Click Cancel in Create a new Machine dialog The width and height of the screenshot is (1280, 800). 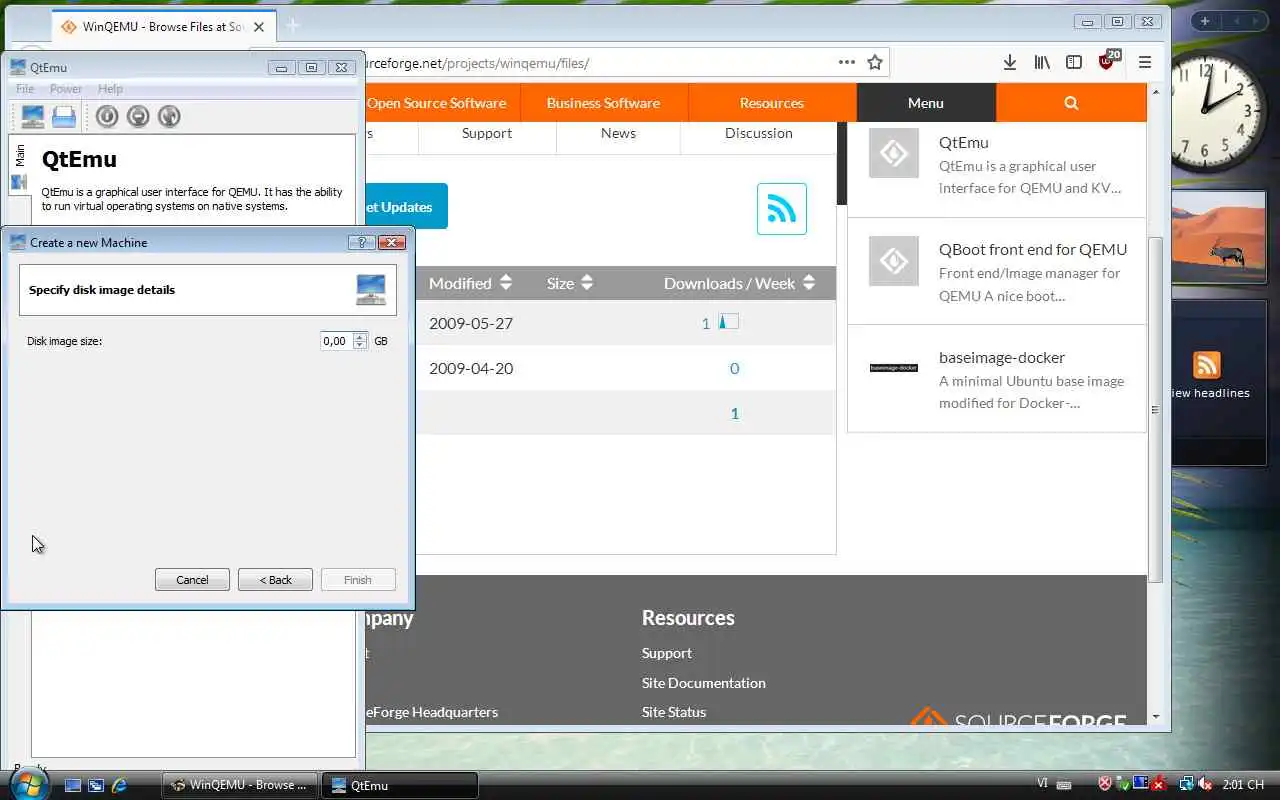192,580
